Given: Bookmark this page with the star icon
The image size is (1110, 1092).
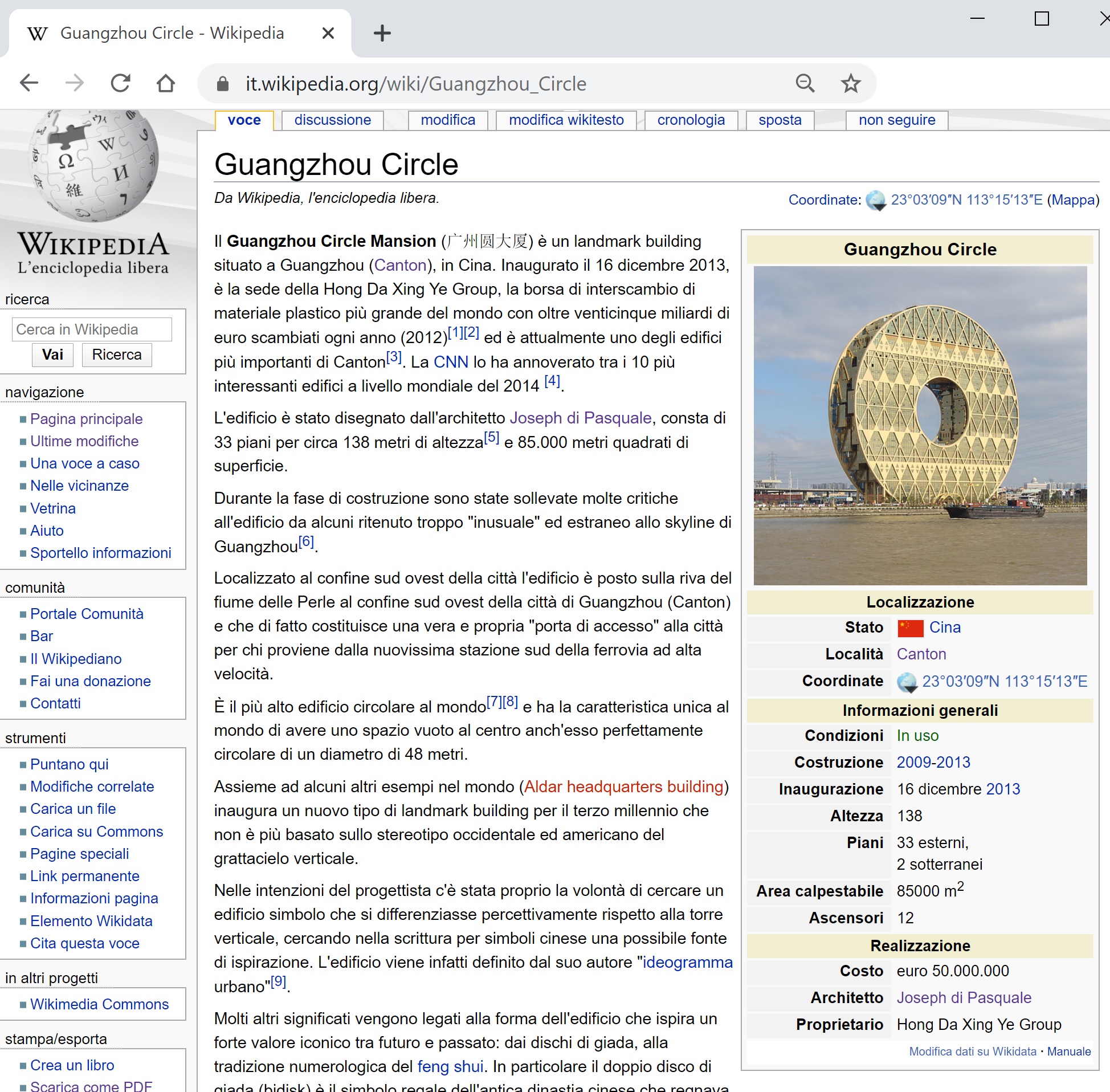Looking at the screenshot, I should 850,84.
